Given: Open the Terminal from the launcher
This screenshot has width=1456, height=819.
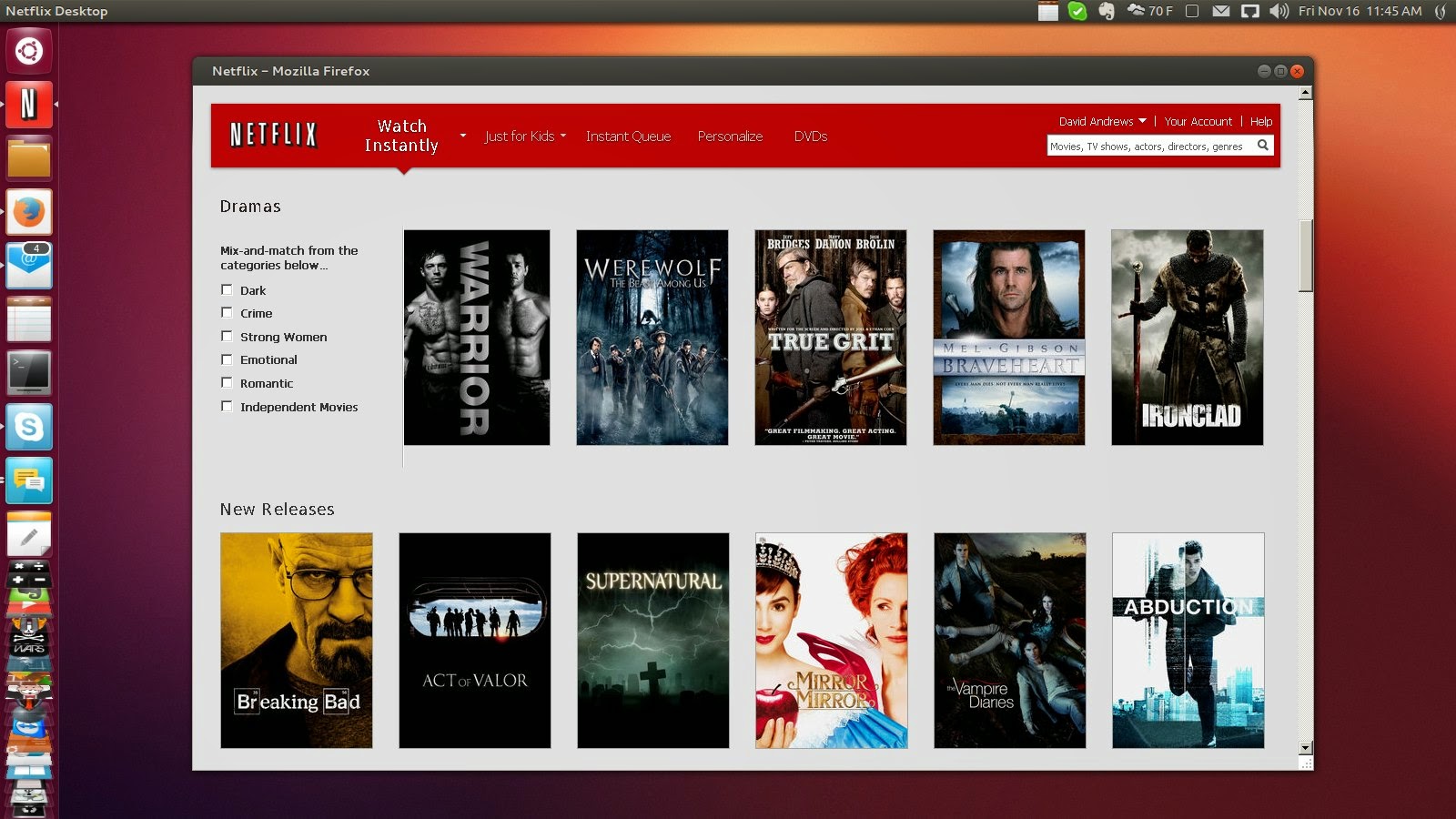Looking at the screenshot, I should (29, 373).
